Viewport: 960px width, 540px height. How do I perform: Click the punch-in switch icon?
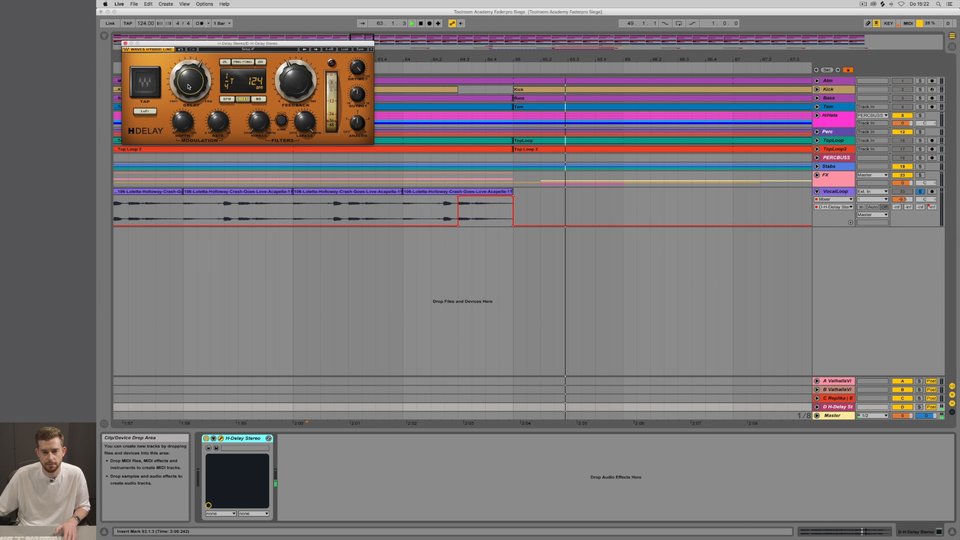click(665, 23)
